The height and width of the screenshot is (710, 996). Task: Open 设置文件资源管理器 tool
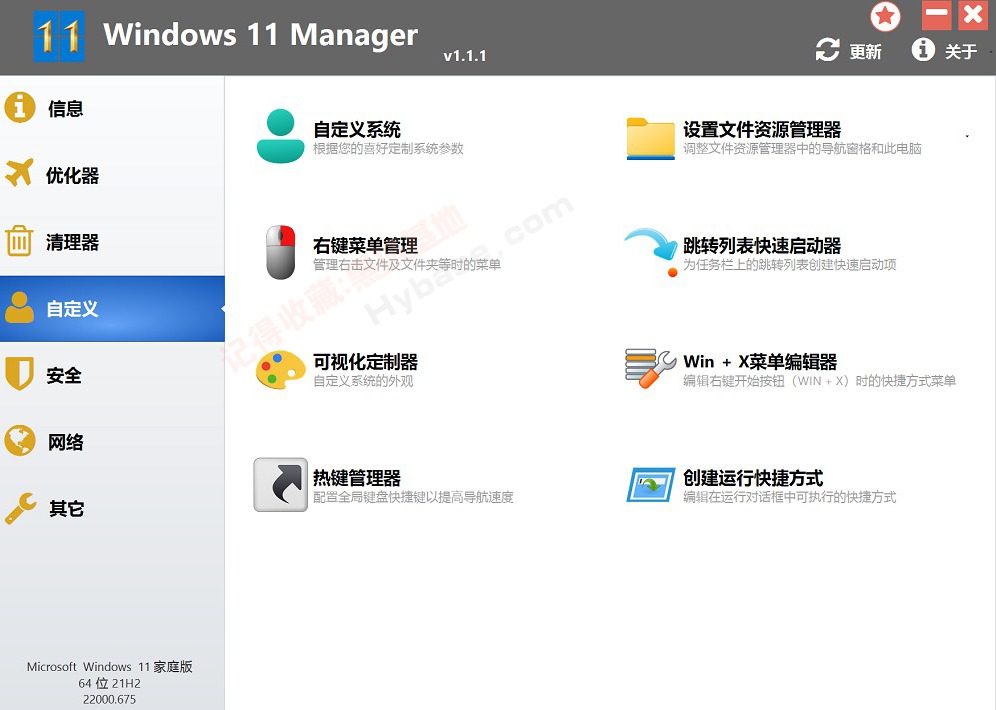(762, 130)
